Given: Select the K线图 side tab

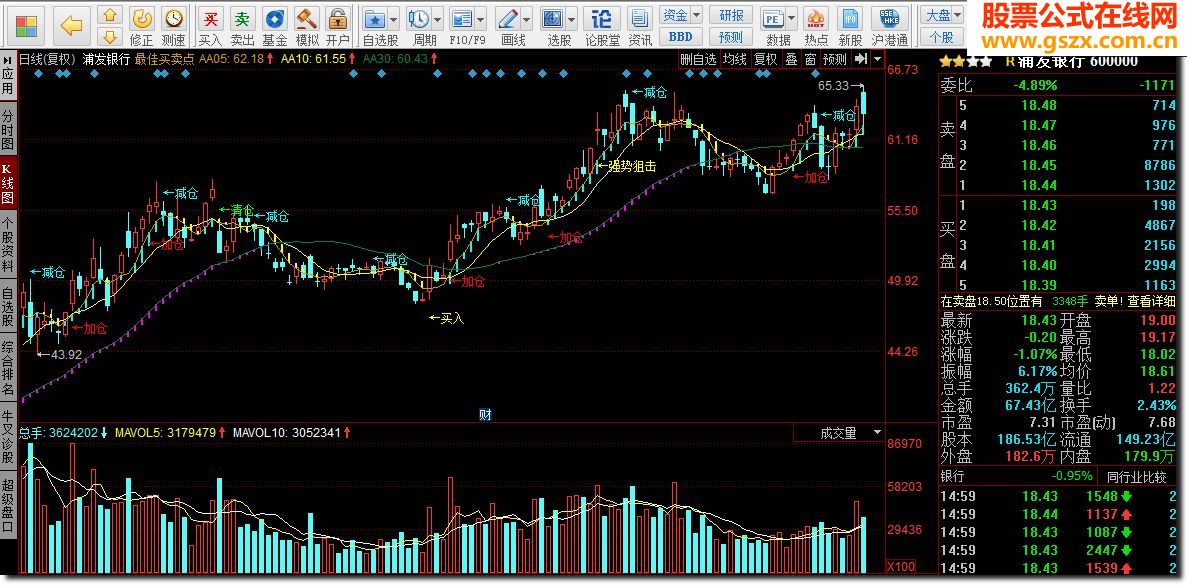Looking at the screenshot, I should tap(8, 183).
